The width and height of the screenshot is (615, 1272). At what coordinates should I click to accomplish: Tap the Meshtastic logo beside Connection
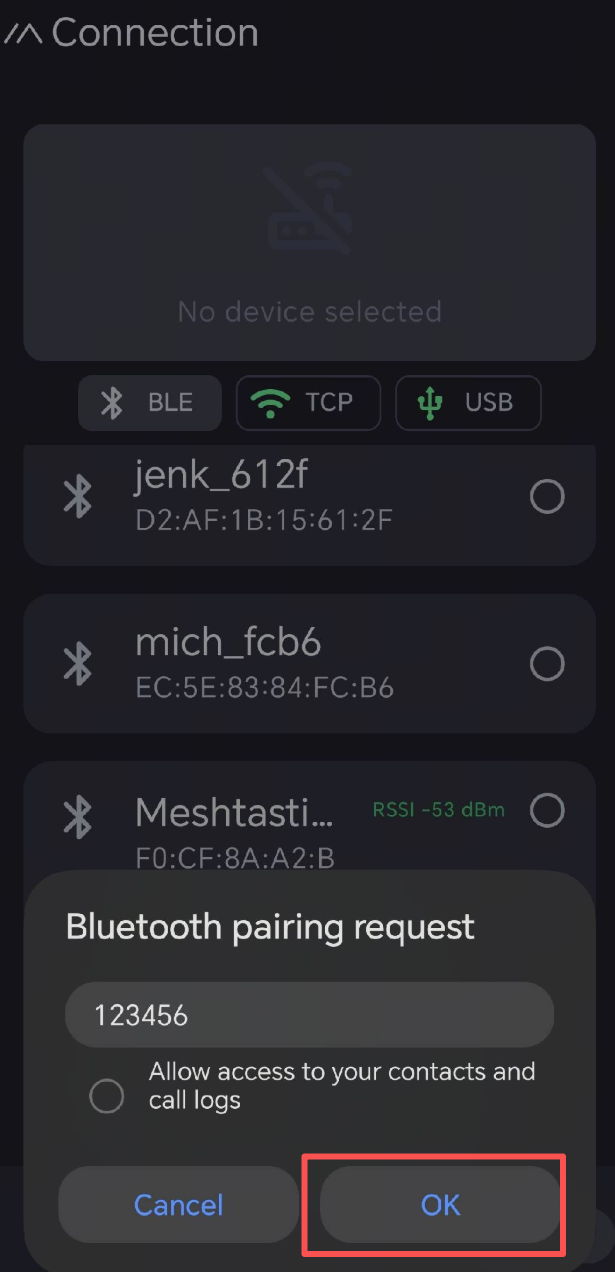[x=22, y=33]
